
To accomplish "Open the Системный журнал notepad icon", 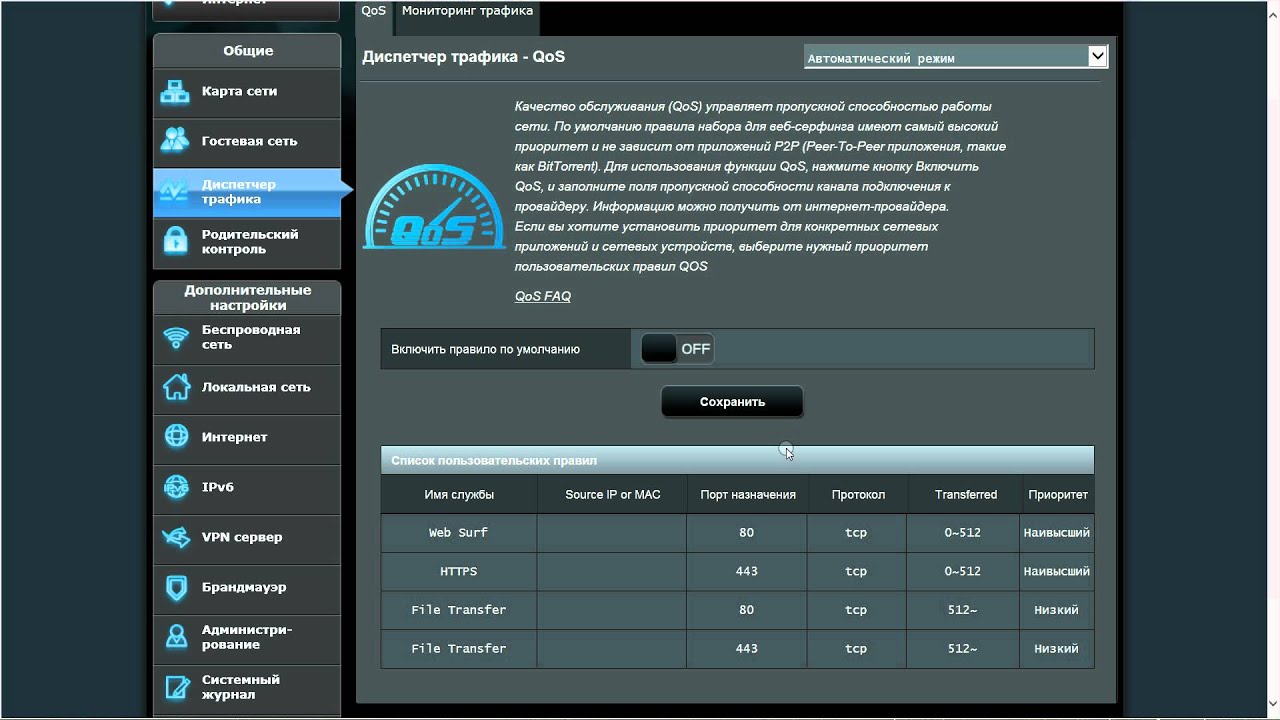I will coord(176,687).
